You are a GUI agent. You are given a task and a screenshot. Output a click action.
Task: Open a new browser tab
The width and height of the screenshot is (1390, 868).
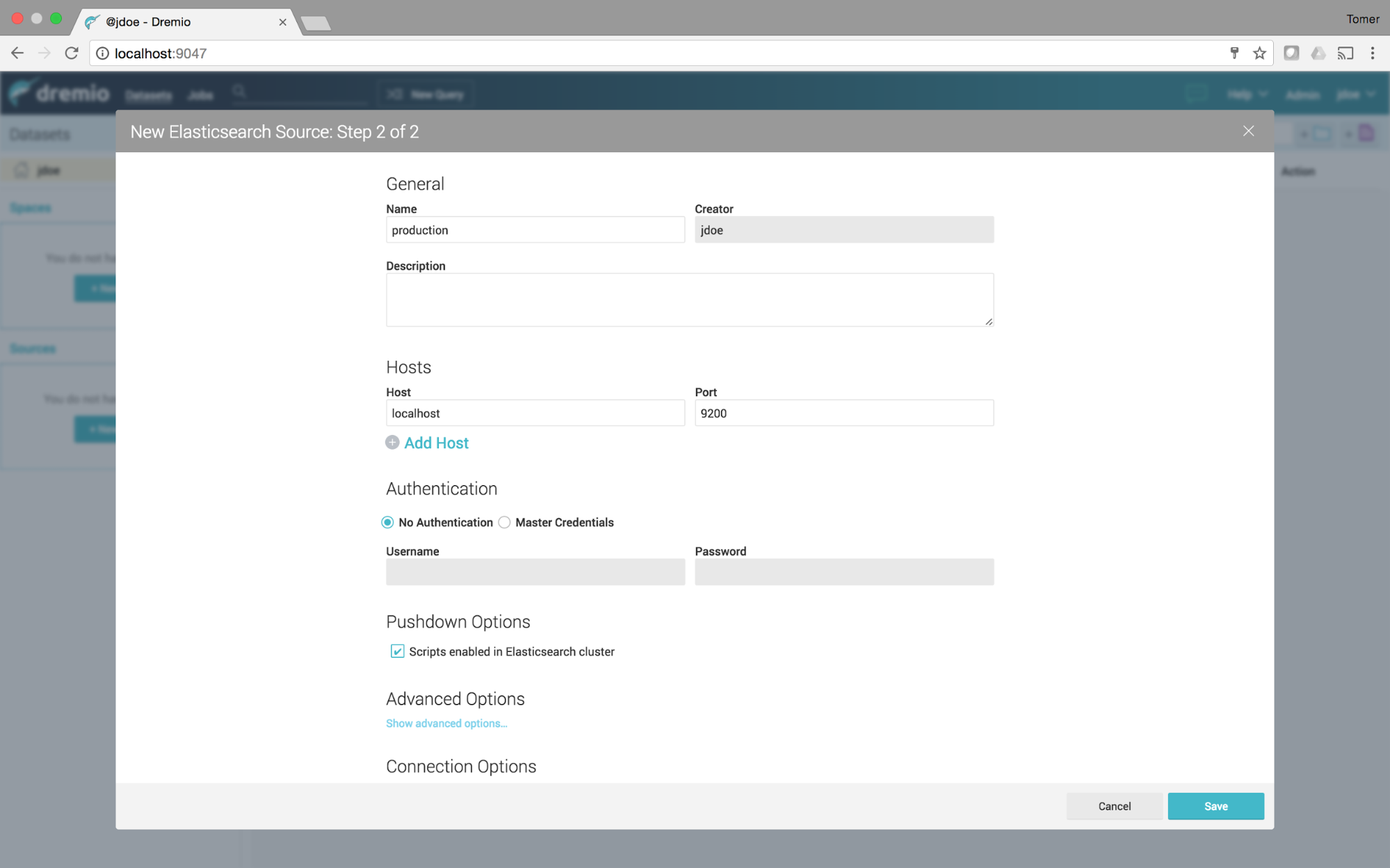point(316,24)
